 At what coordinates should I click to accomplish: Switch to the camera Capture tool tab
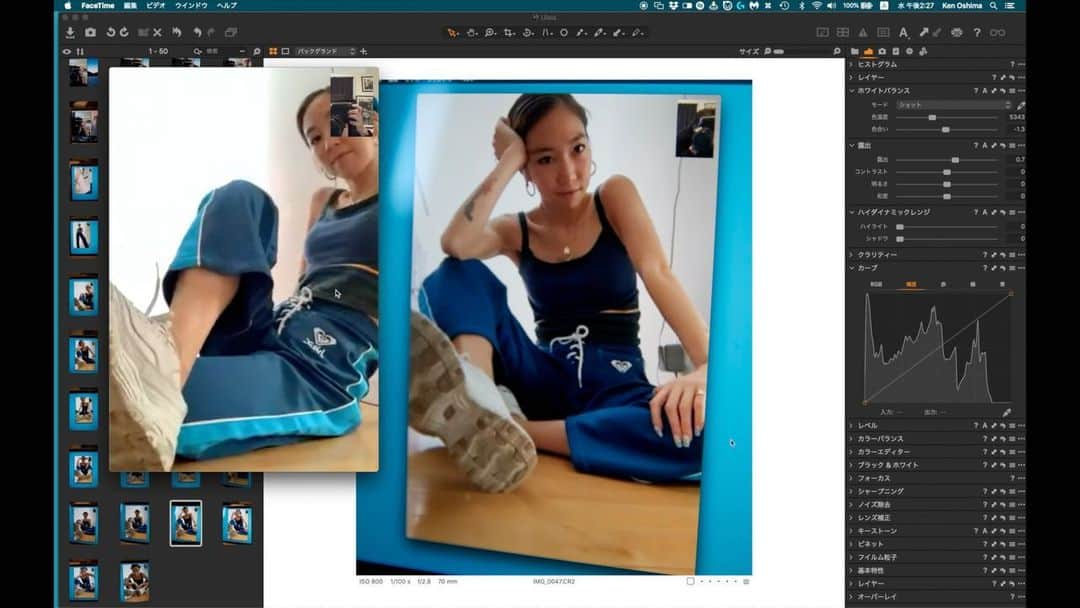click(x=882, y=52)
